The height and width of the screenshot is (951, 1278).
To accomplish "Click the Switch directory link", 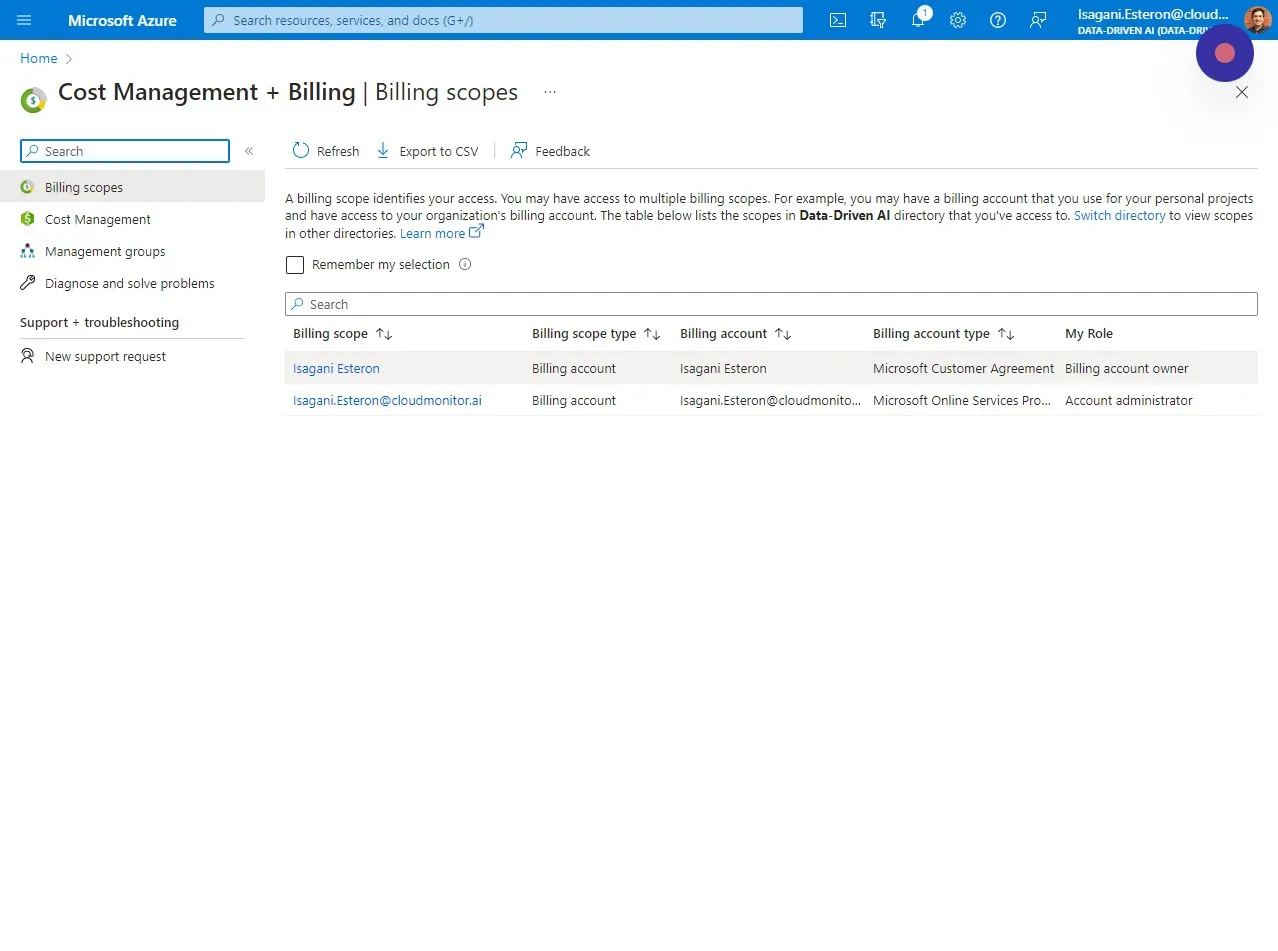I will [1120, 215].
